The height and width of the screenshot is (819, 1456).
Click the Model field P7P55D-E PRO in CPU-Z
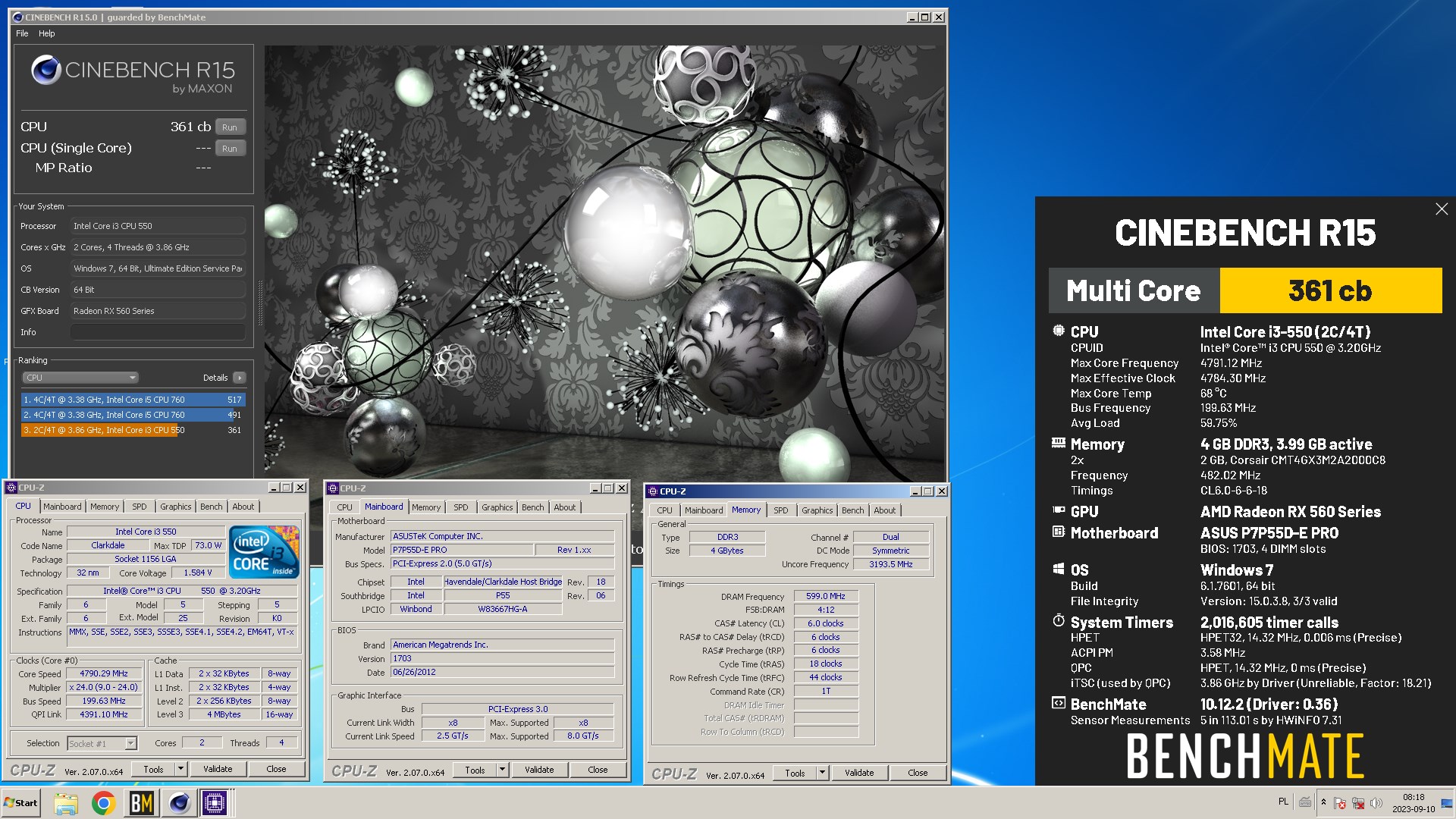[x=461, y=550]
